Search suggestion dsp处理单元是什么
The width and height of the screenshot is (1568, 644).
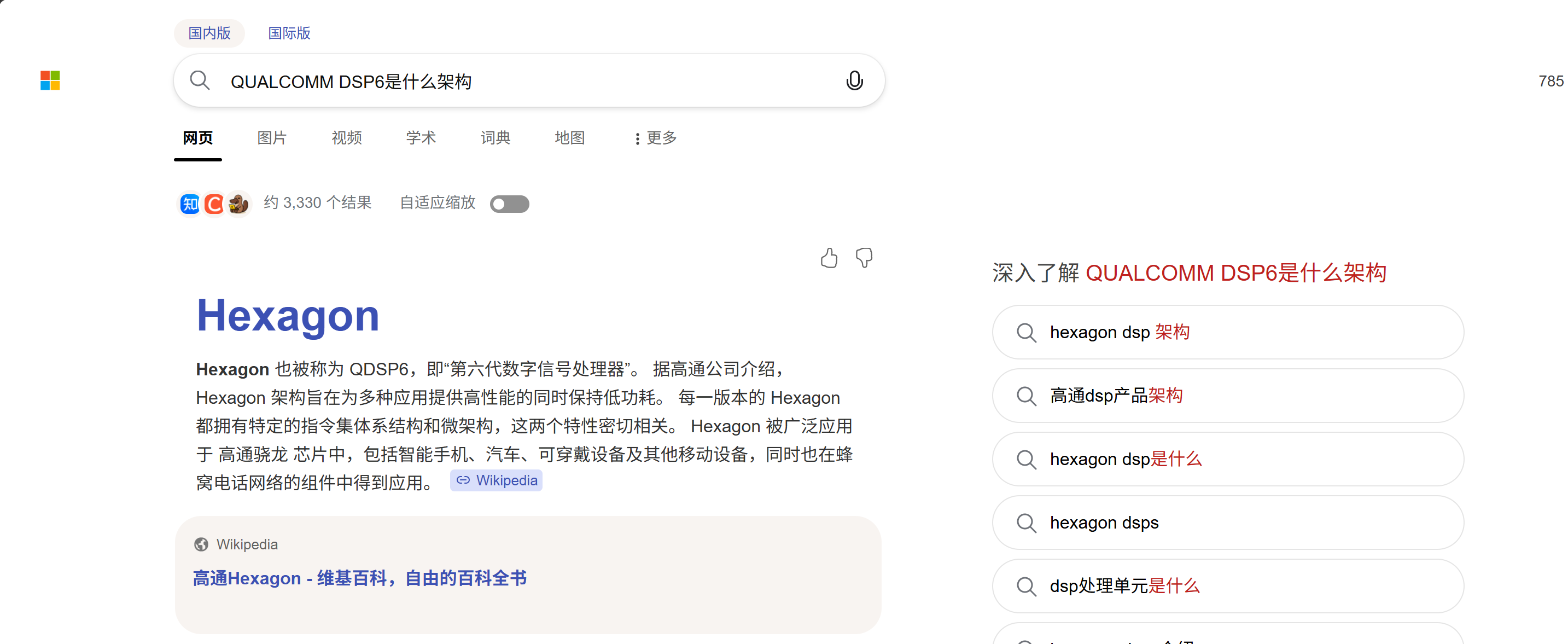pos(1228,586)
